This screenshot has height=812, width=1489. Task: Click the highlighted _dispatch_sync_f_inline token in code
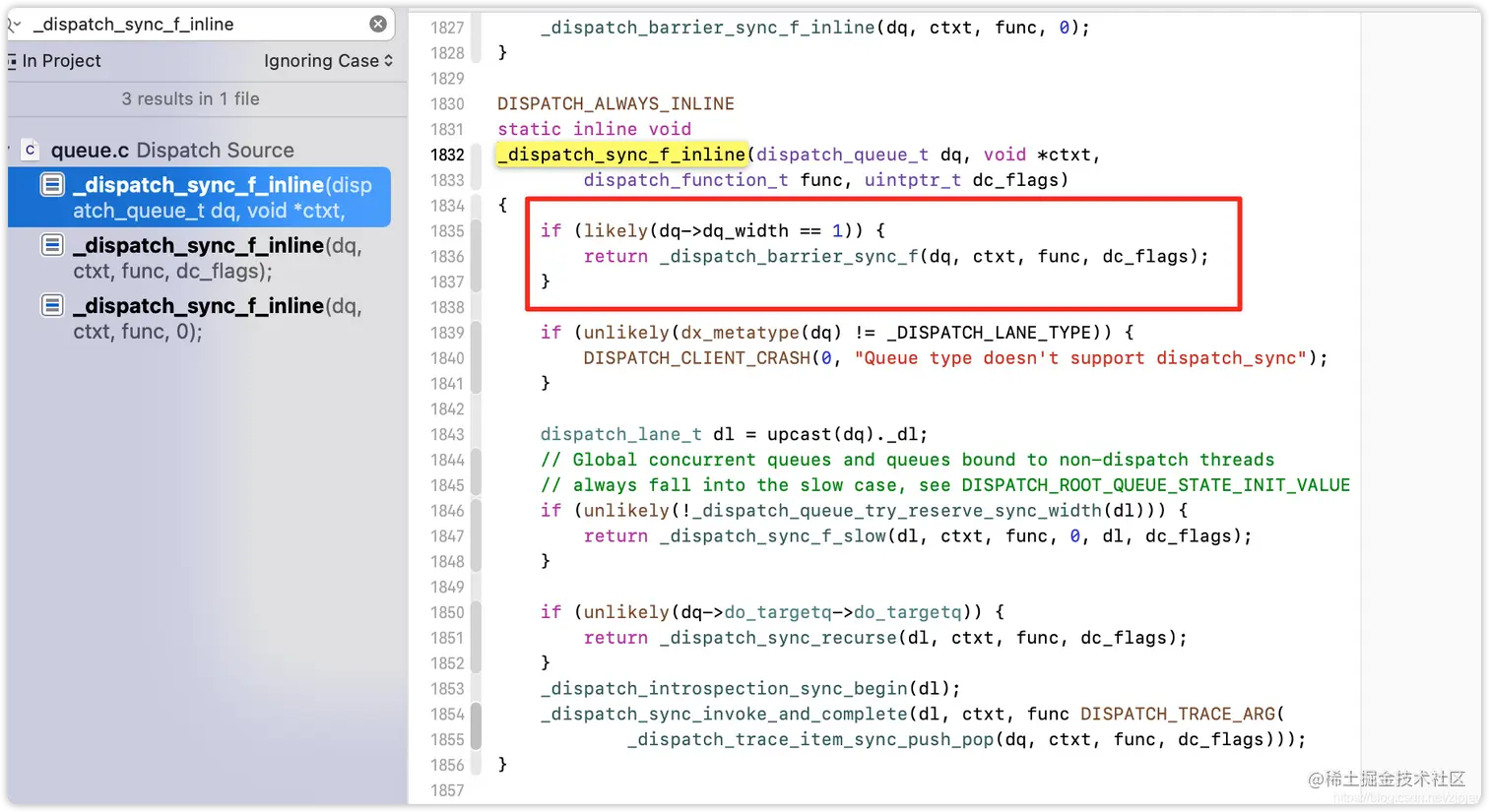click(x=620, y=155)
